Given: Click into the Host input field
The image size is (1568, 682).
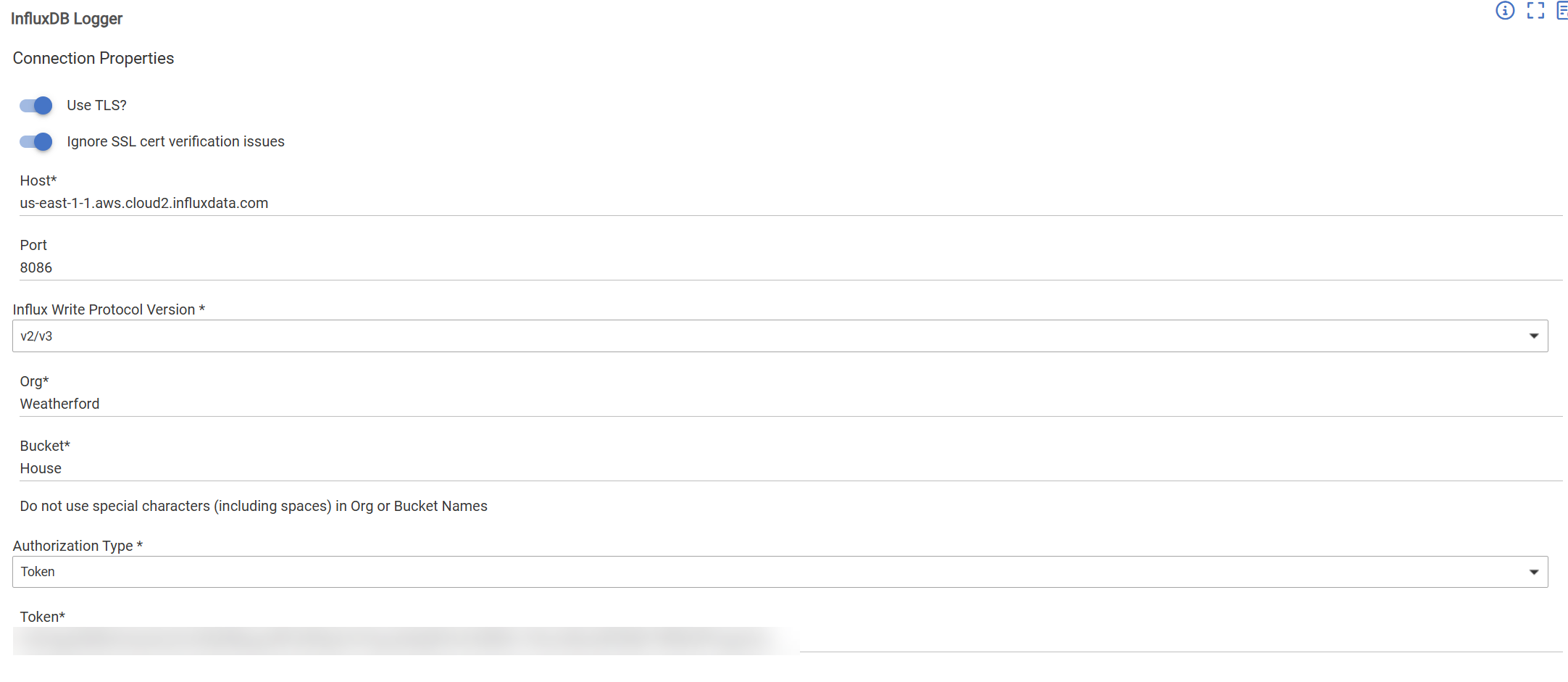Looking at the screenshot, I should 790,204.
